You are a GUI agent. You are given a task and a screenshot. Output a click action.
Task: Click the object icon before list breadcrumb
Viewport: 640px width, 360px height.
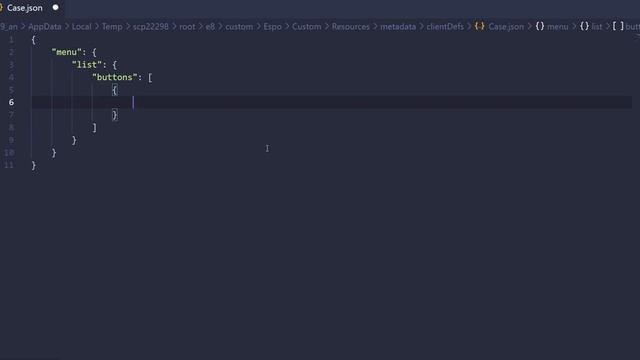tap(584, 26)
